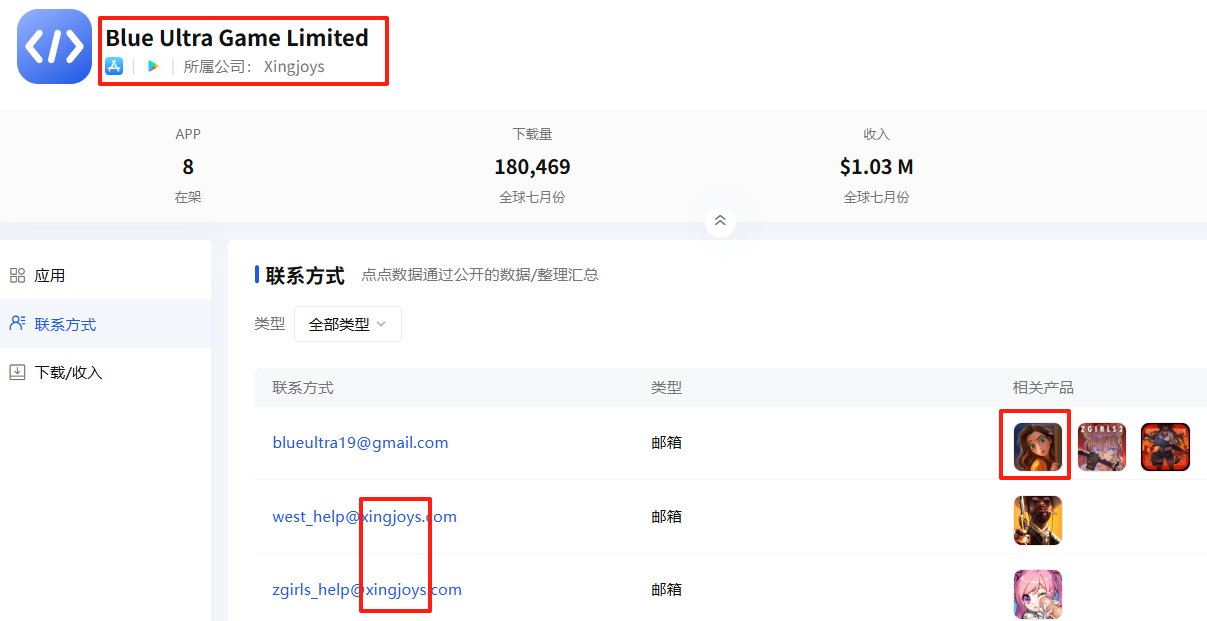Screen dimensions: 1207x621
Task: Open the brown-haired girl game thumbnail
Action: (1038, 447)
